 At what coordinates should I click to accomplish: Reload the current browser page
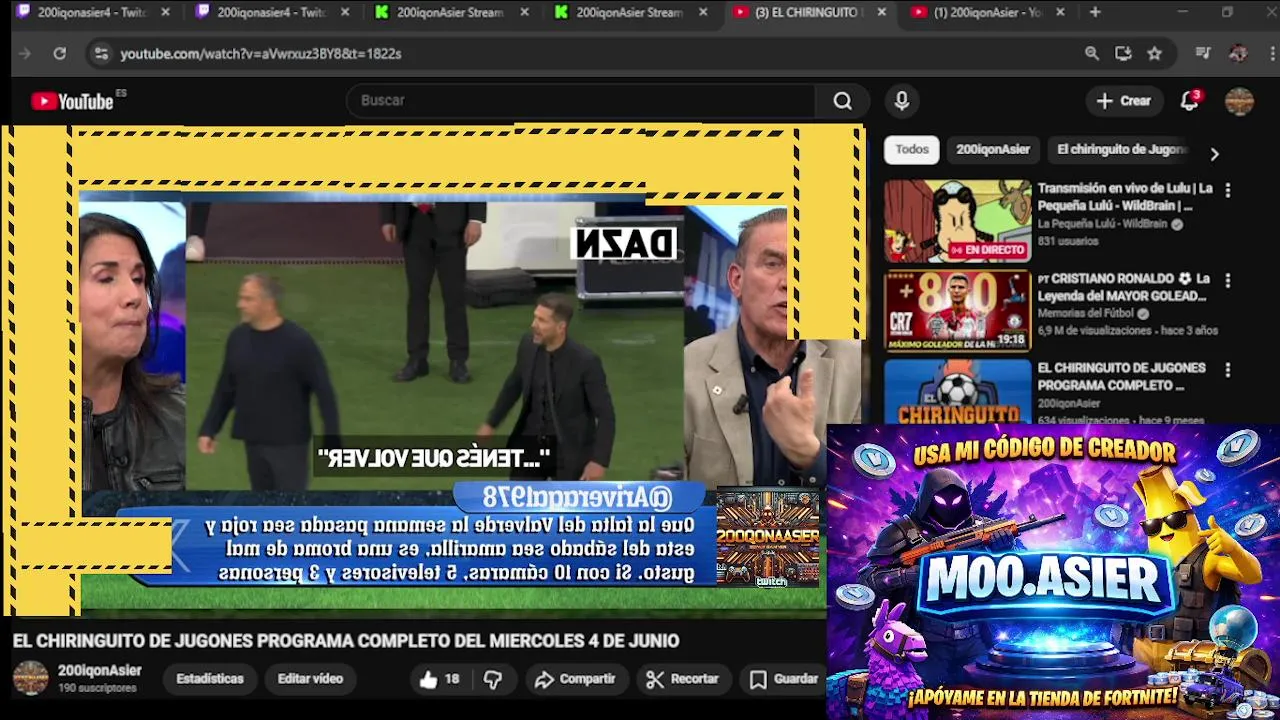(60, 53)
